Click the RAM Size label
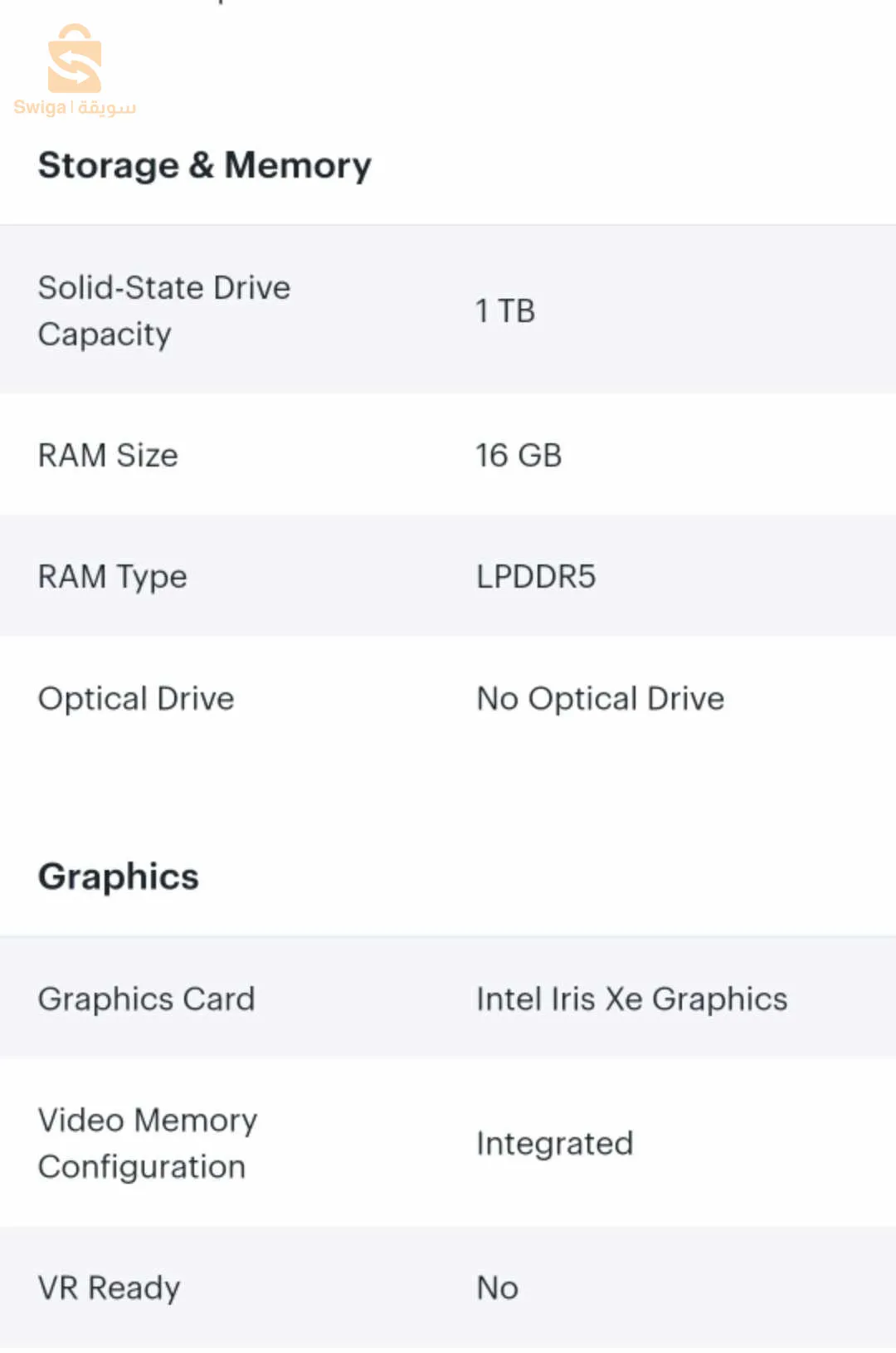 click(x=108, y=456)
